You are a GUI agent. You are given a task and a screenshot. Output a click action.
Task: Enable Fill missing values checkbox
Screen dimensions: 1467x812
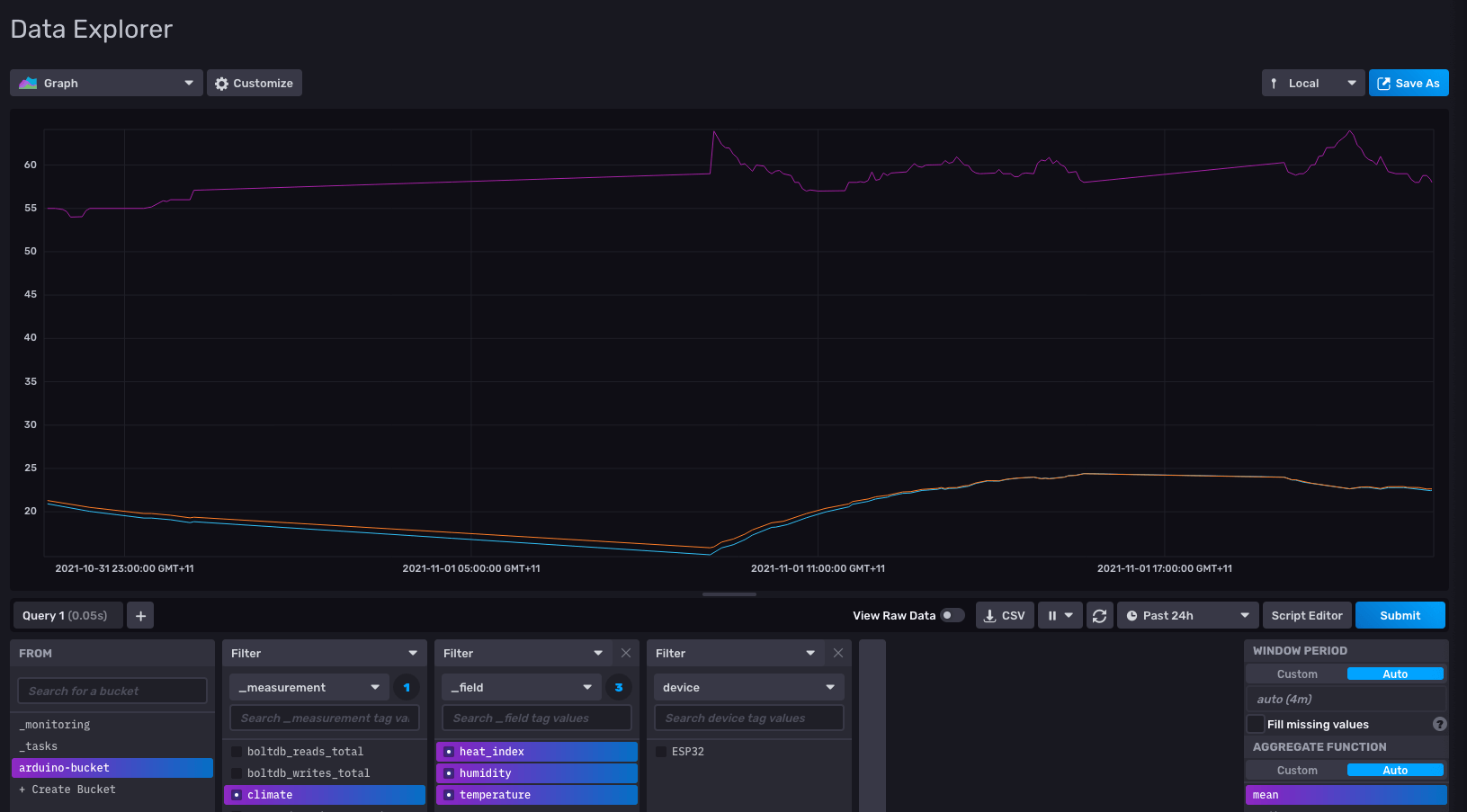pos(1257,724)
